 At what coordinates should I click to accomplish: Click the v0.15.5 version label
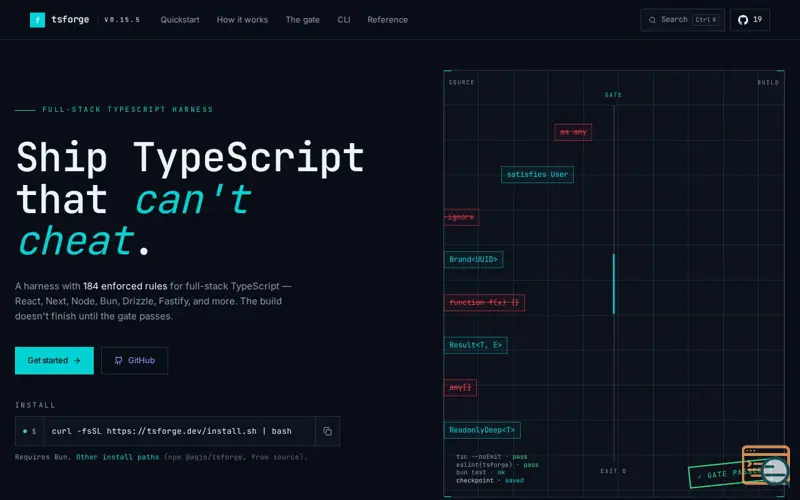click(x=122, y=20)
